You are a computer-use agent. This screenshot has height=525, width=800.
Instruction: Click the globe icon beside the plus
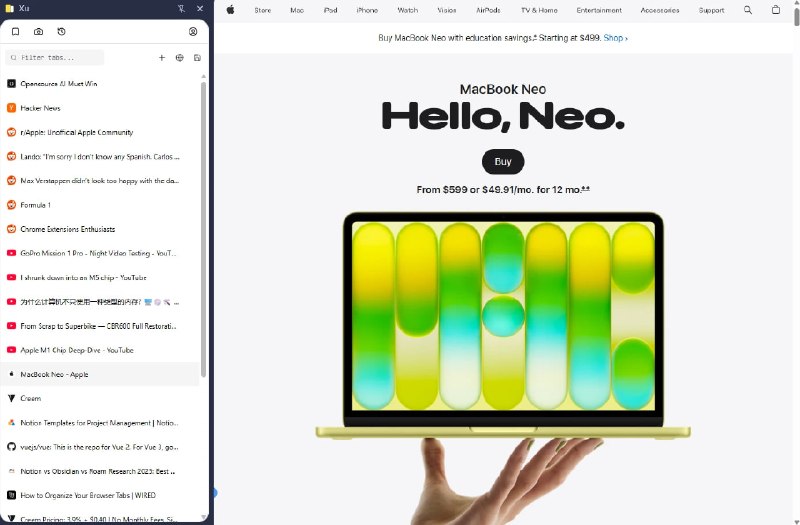click(x=180, y=58)
